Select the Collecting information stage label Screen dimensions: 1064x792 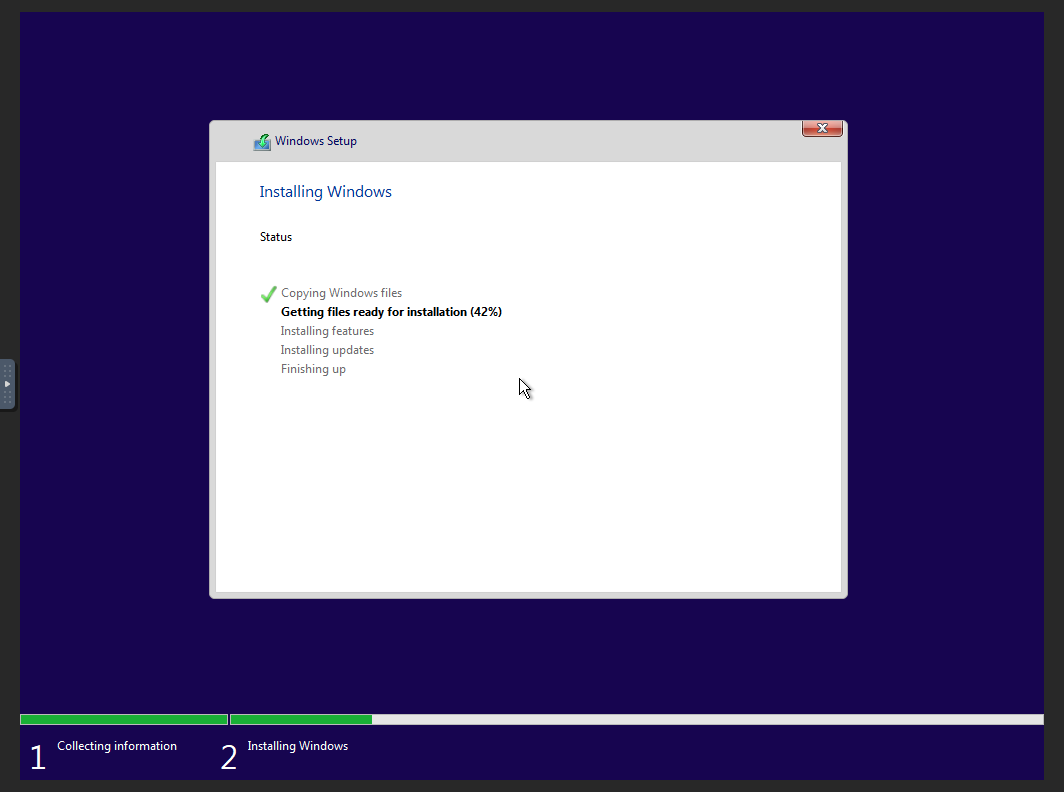tap(117, 746)
